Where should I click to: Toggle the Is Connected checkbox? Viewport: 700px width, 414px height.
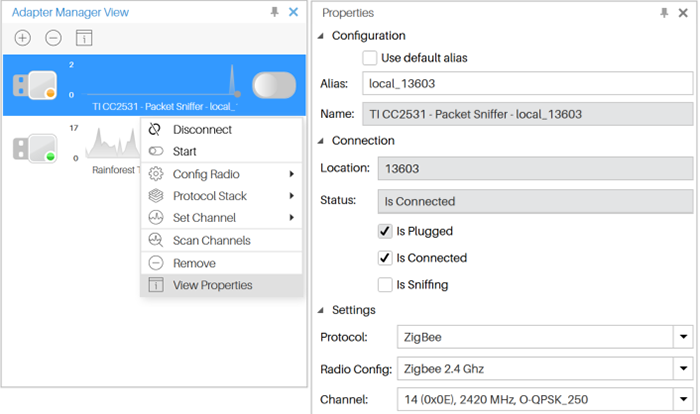point(385,258)
